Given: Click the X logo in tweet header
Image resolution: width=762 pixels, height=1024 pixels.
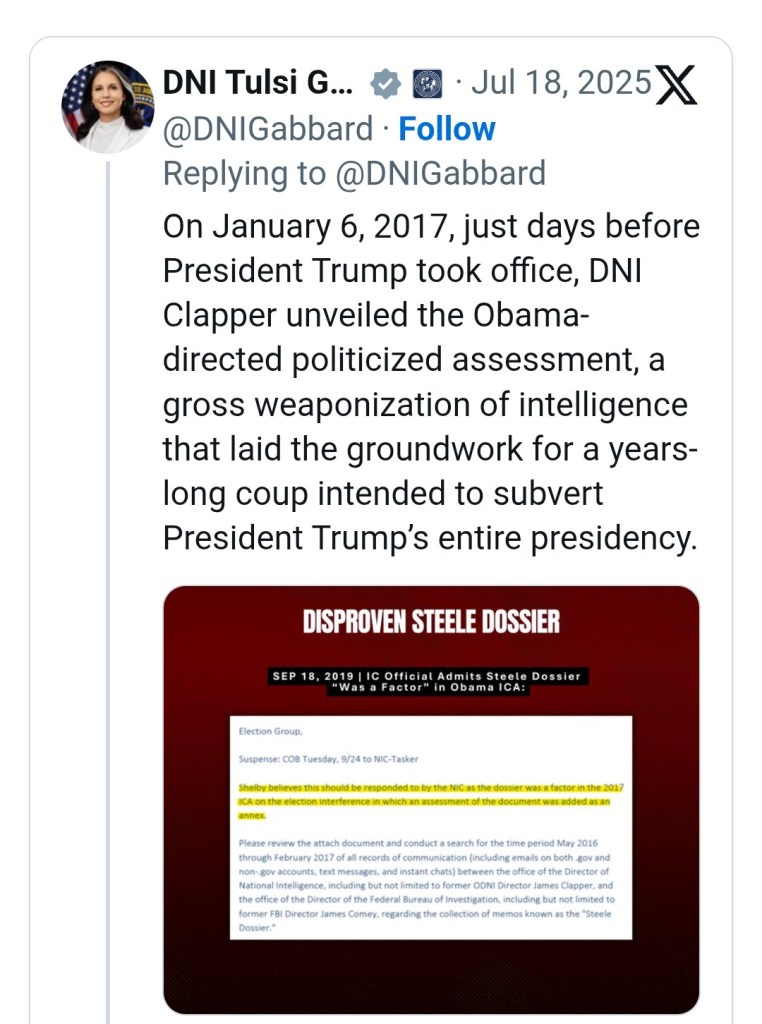Looking at the screenshot, I should 676,84.
